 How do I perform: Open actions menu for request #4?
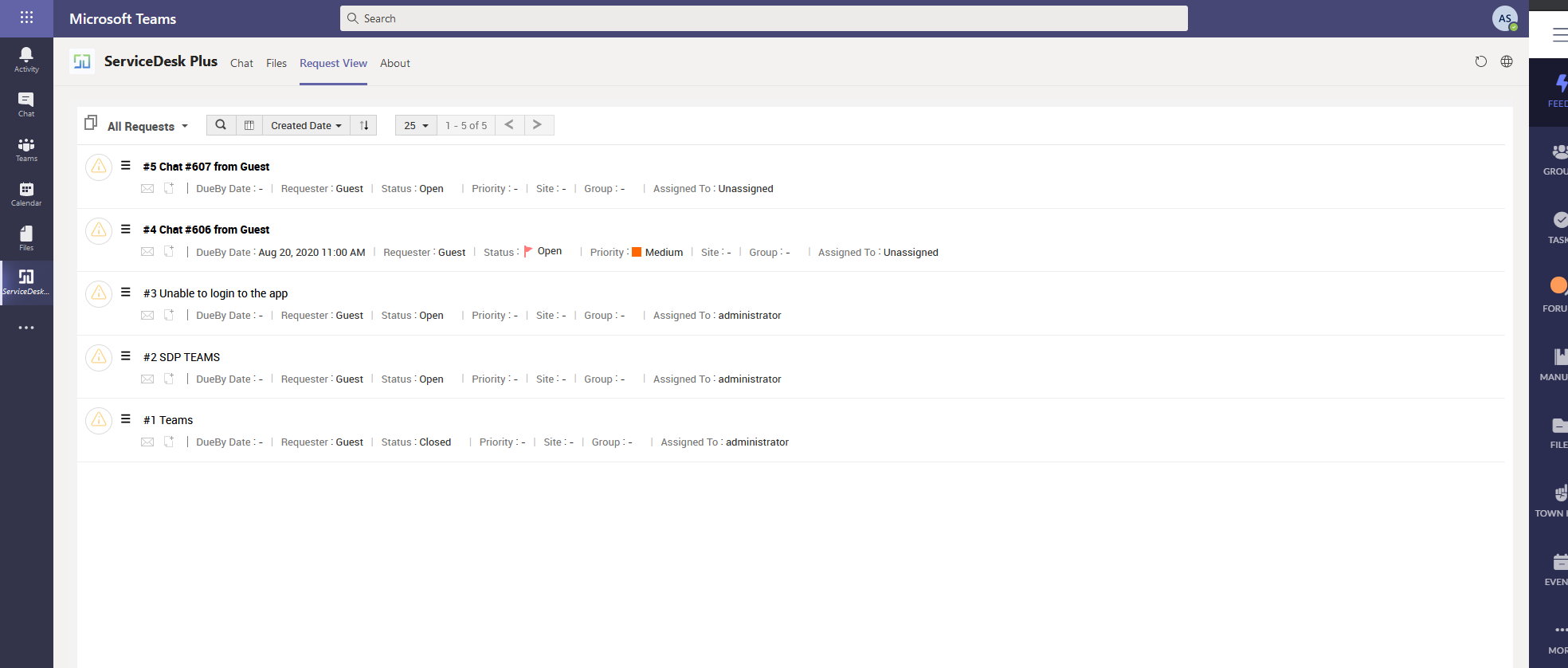coord(126,229)
